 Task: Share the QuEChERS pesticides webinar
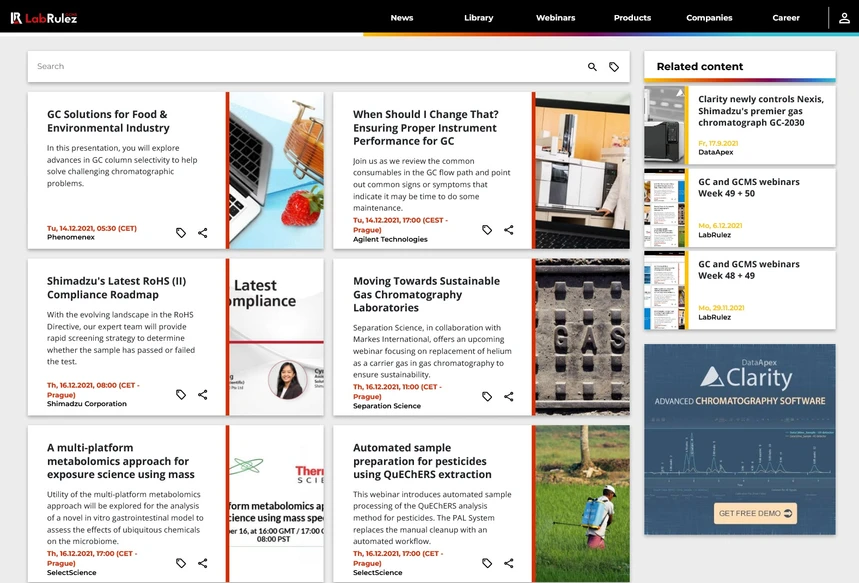pos(509,563)
